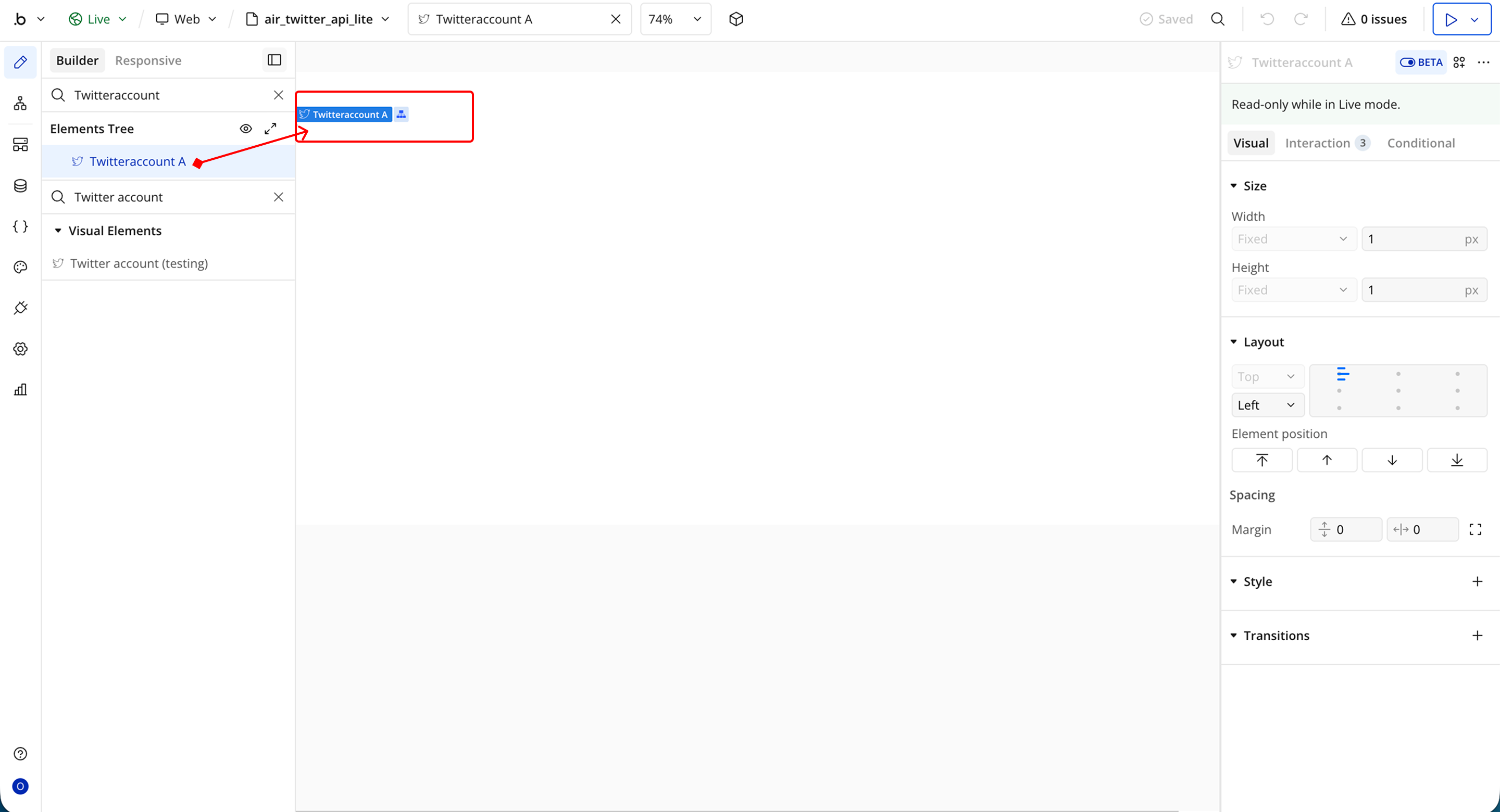1500x812 pixels.
Task: Toggle the left panel layout icon
Action: coord(274,60)
